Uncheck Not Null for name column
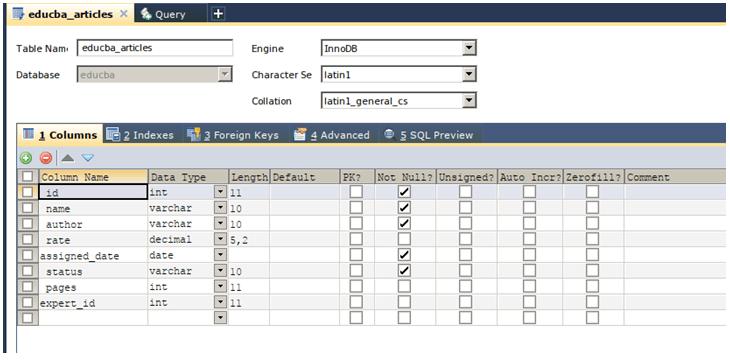This screenshot has height=360, width=730. click(x=404, y=208)
